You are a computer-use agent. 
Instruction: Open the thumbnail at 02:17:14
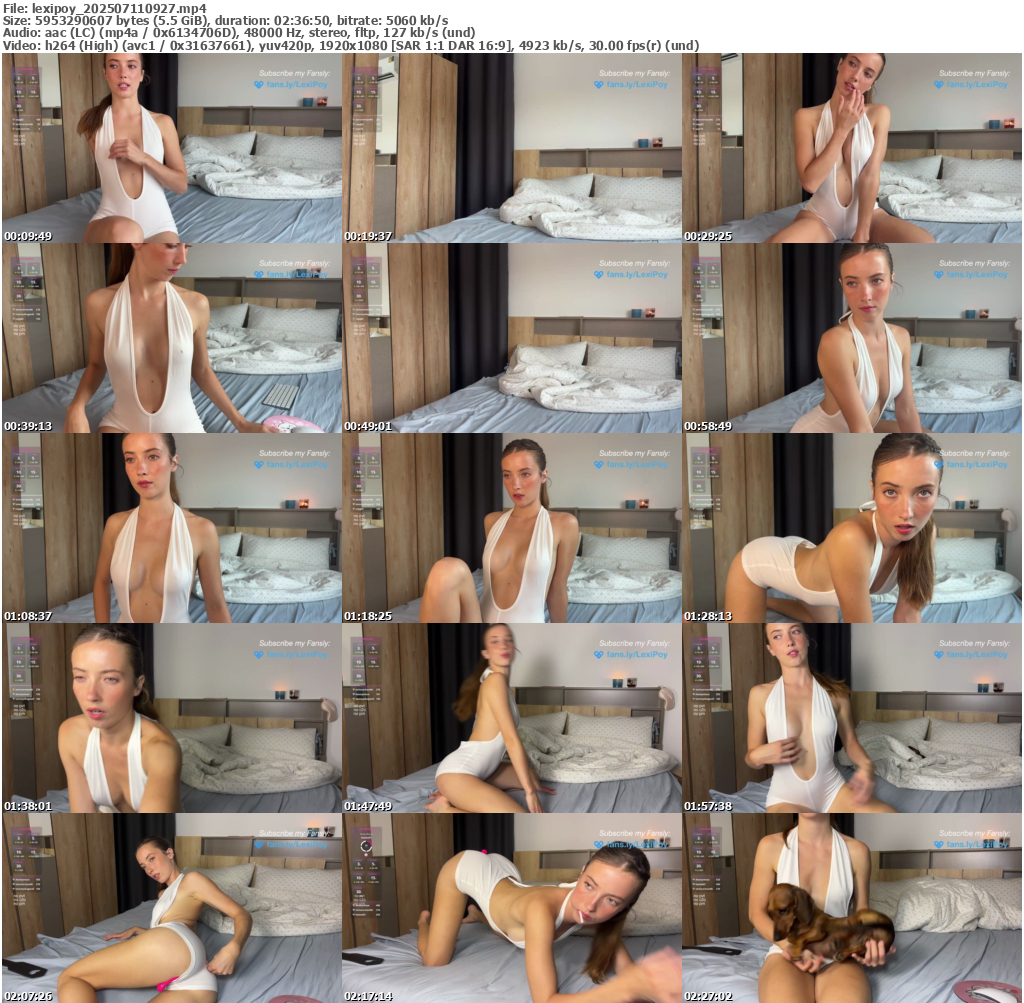(512, 908)
